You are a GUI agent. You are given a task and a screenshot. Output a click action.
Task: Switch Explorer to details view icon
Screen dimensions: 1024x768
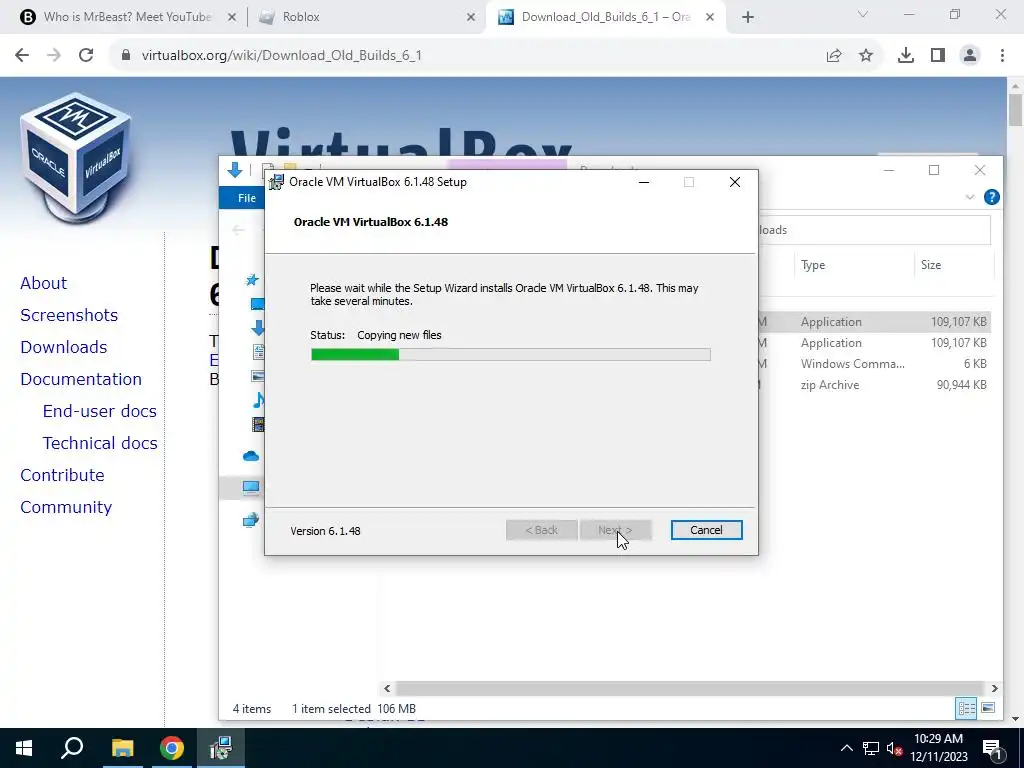[966, 708]
